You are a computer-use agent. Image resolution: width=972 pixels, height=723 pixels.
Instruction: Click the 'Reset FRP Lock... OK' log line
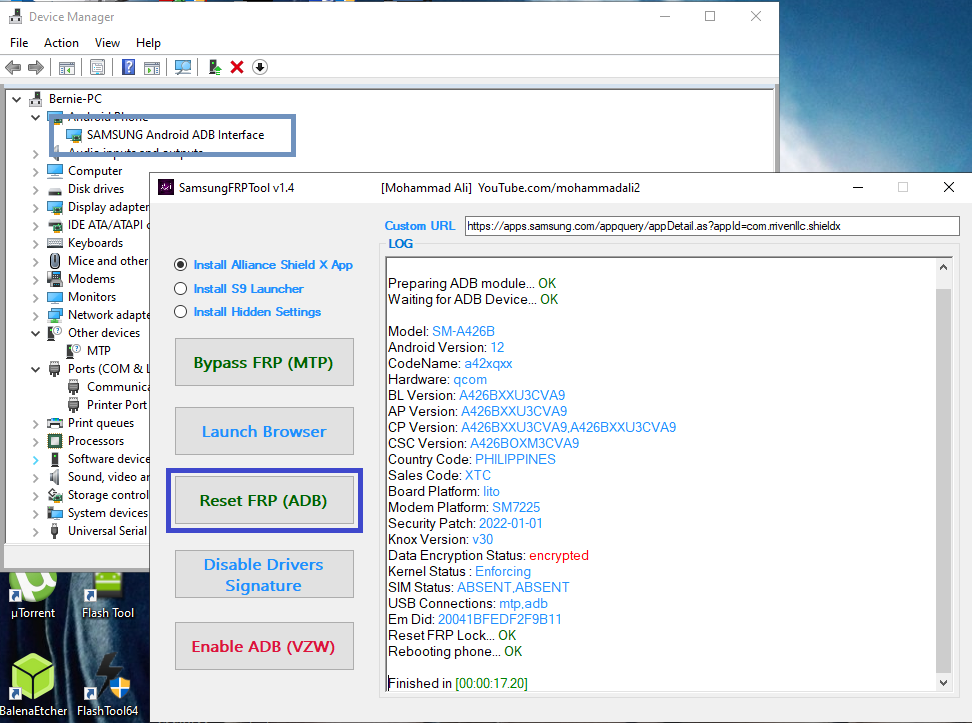click(x=452, y=636)
